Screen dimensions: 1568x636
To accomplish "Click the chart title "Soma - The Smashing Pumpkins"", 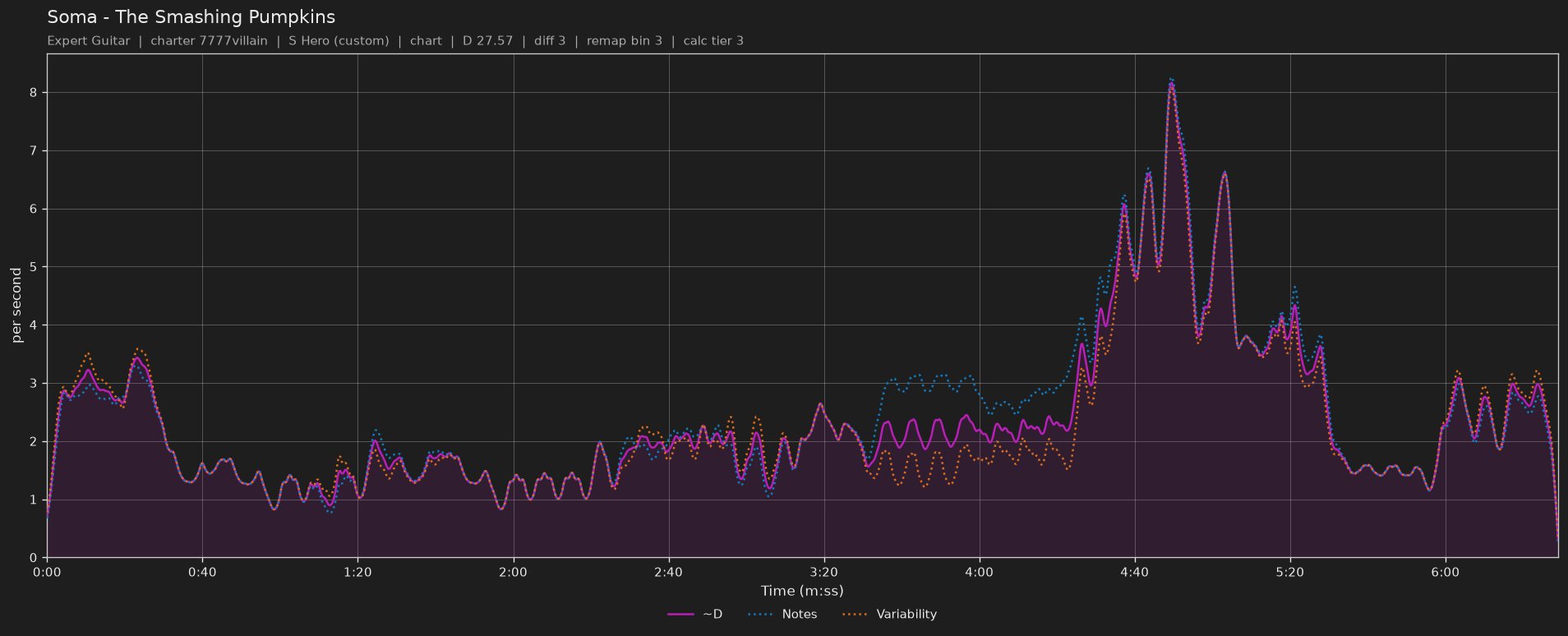I will click(191, 16).
